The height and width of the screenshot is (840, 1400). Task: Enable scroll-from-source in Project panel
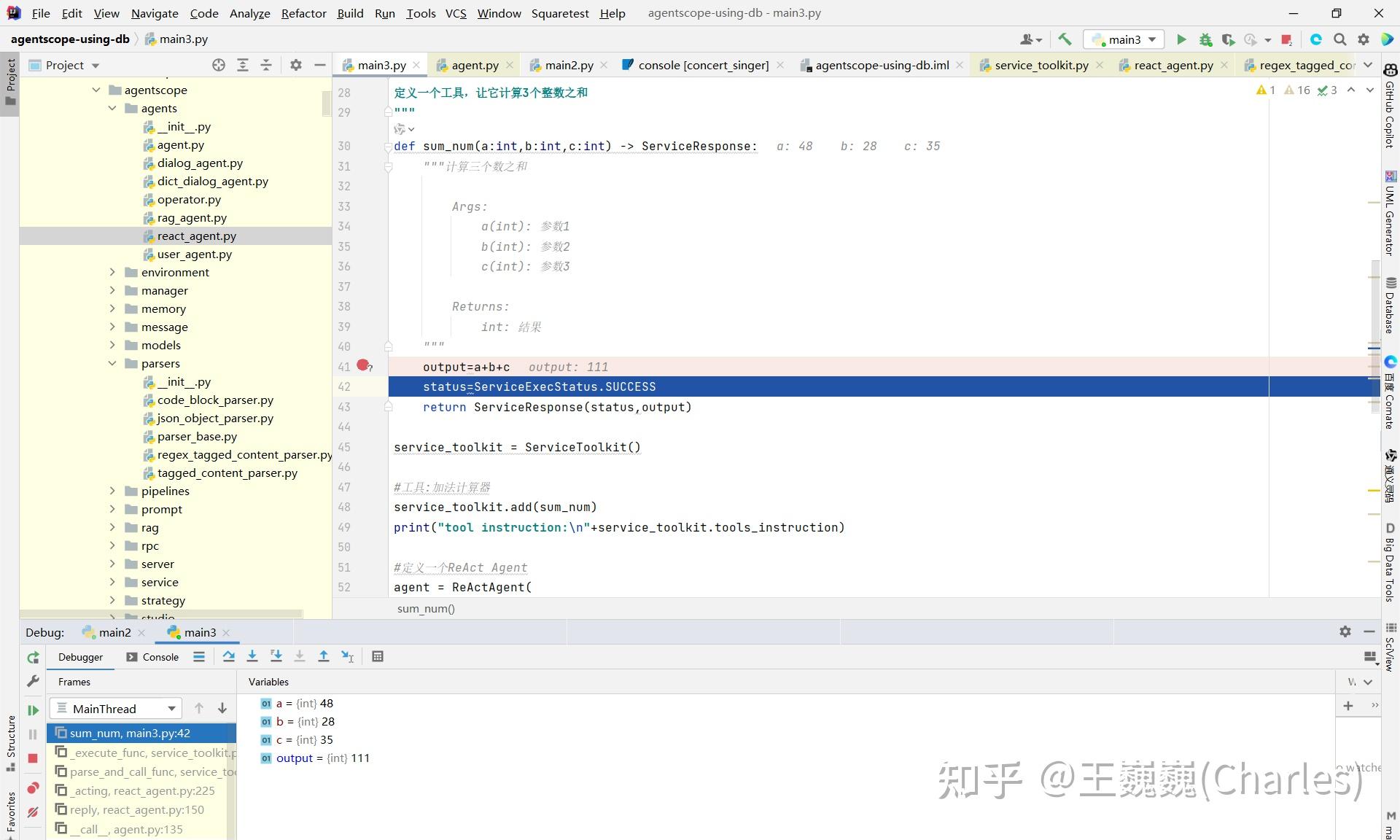point(218,65)
